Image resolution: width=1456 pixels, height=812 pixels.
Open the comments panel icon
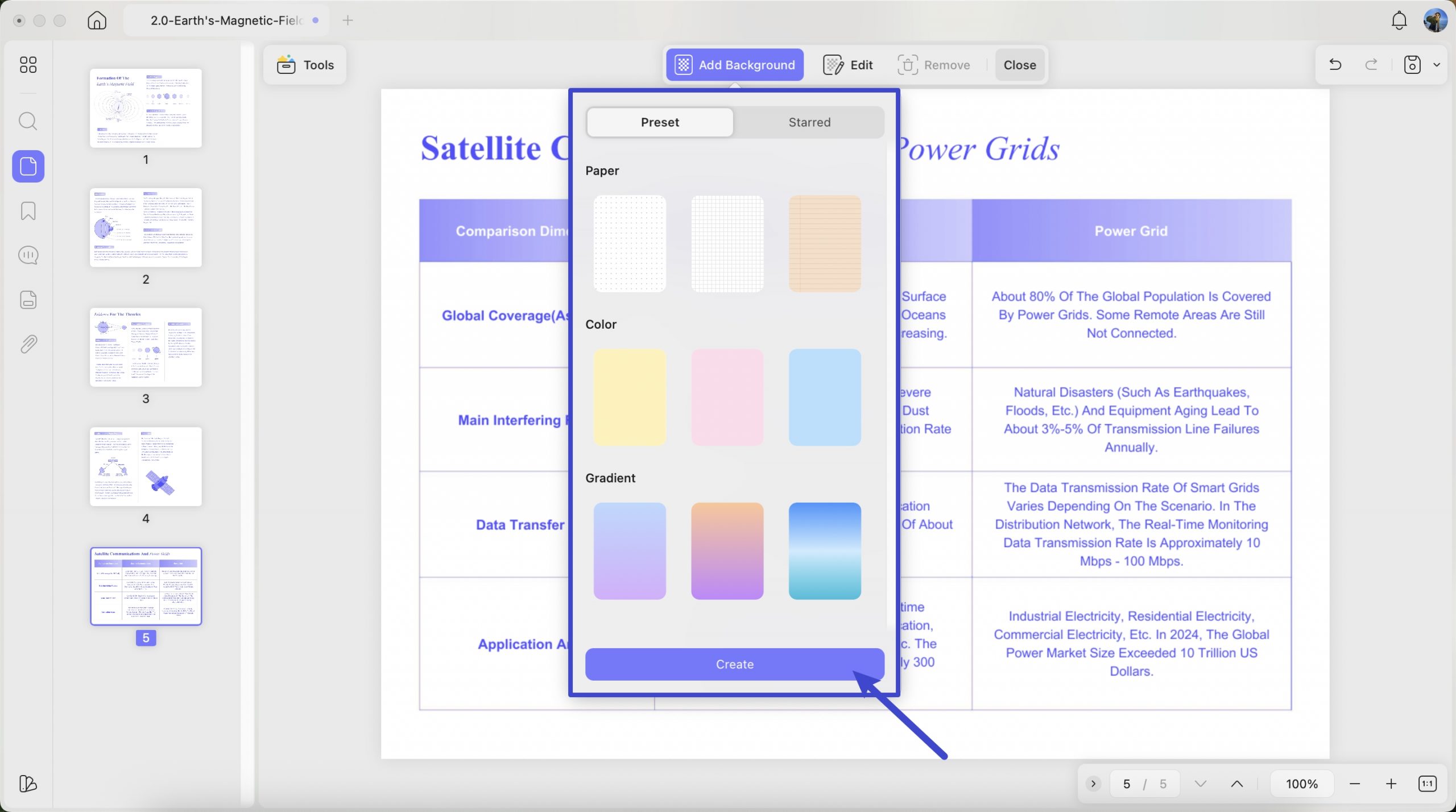coord(28,255)
